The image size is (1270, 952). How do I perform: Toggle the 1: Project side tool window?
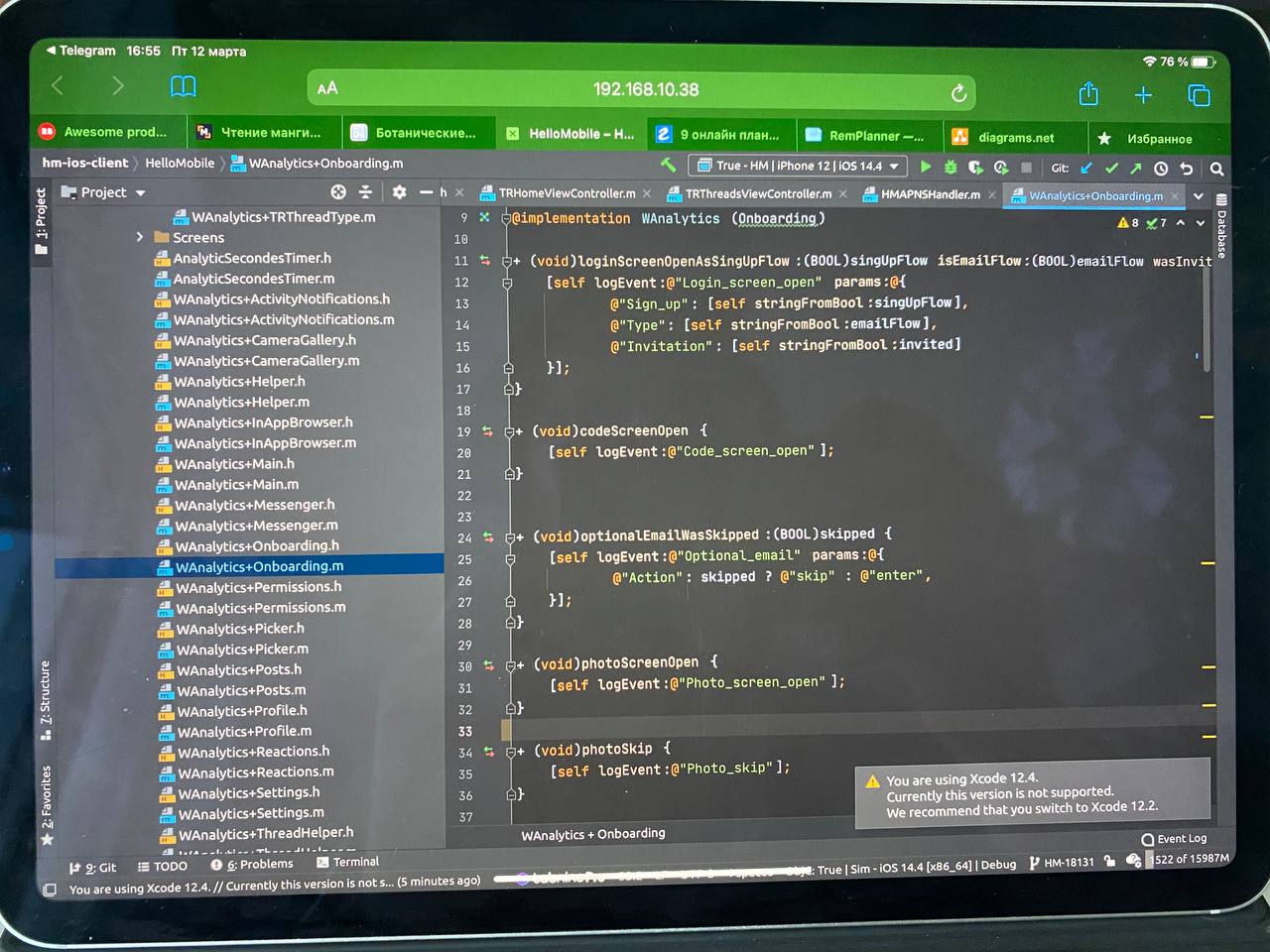(42, 220)
